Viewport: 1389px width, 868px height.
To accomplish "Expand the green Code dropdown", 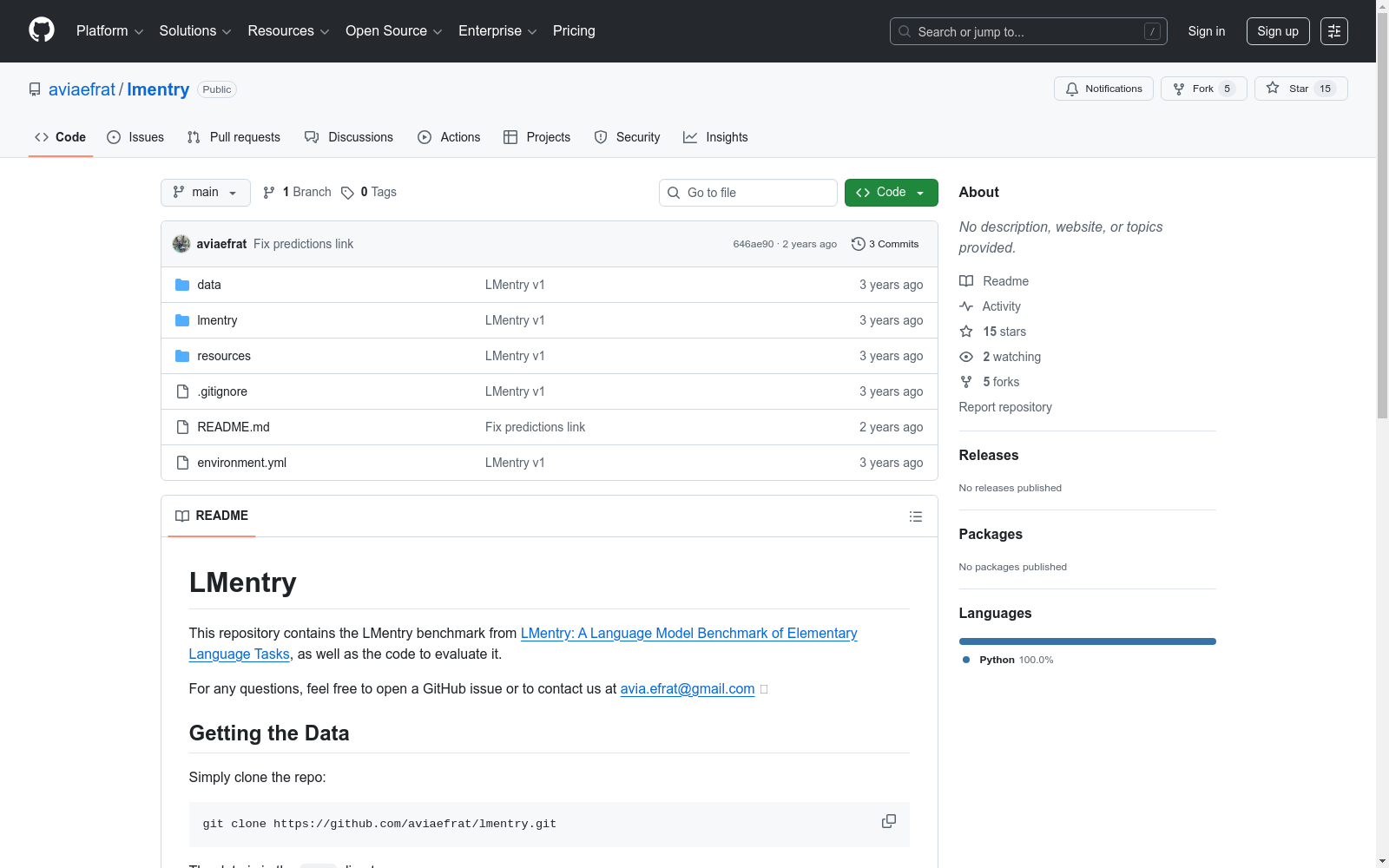I will [891, 193].
